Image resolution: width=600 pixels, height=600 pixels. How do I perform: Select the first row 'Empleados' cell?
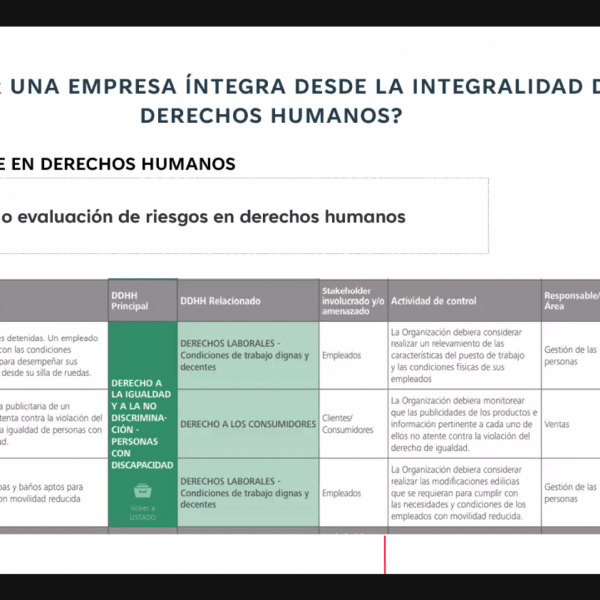pyautogui.click(x=342, y=354)
